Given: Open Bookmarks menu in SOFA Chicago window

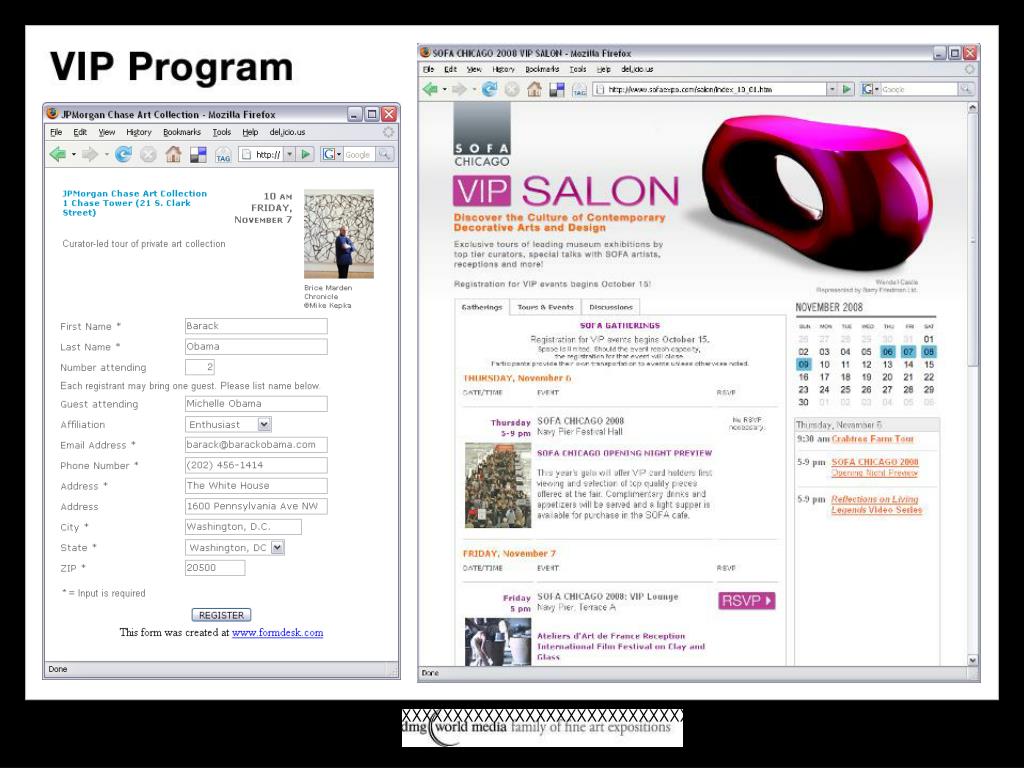Looking at the screenshot, I should (x=542, y=69).
